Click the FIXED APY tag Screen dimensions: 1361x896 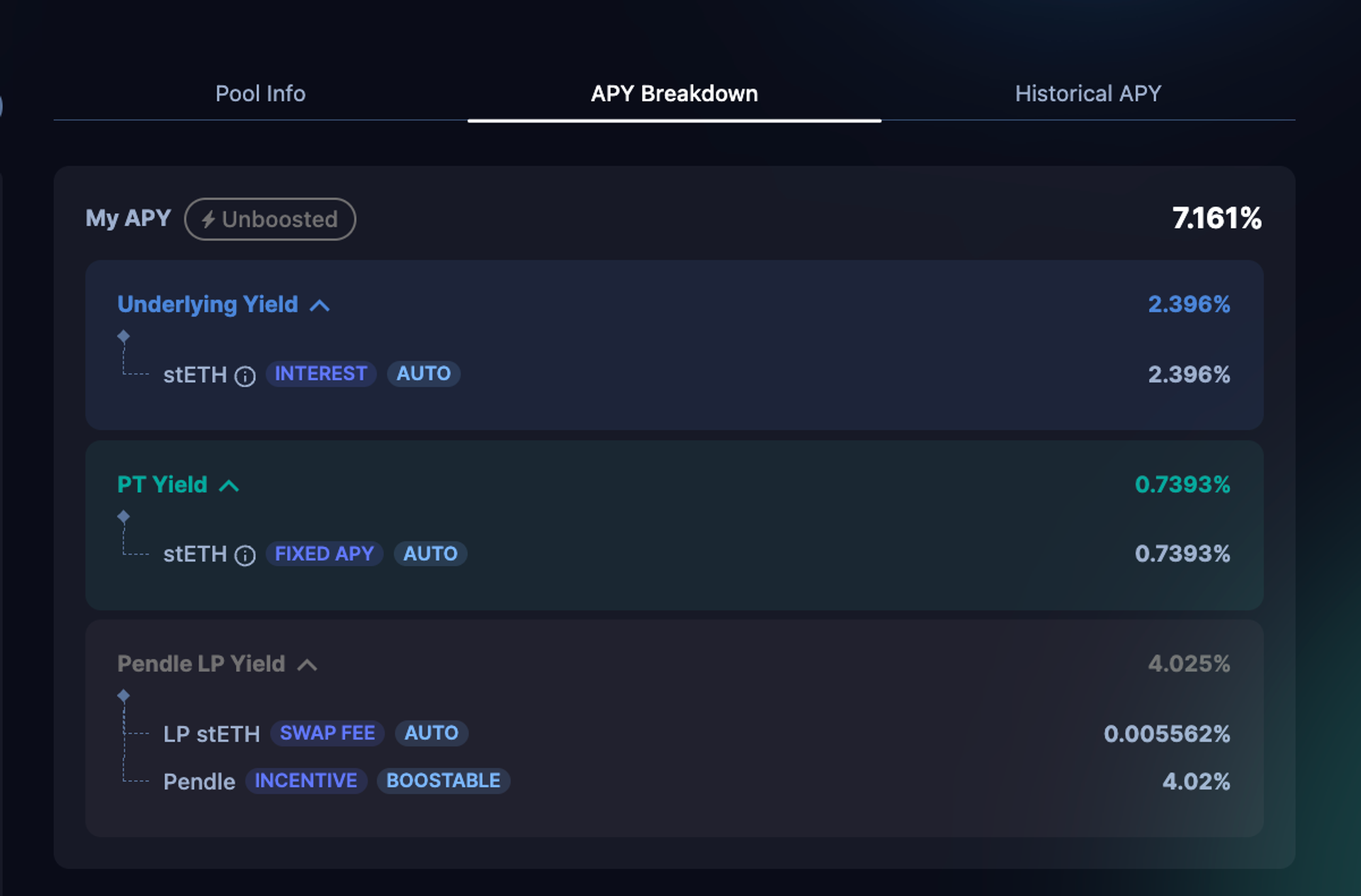[324, 554]
